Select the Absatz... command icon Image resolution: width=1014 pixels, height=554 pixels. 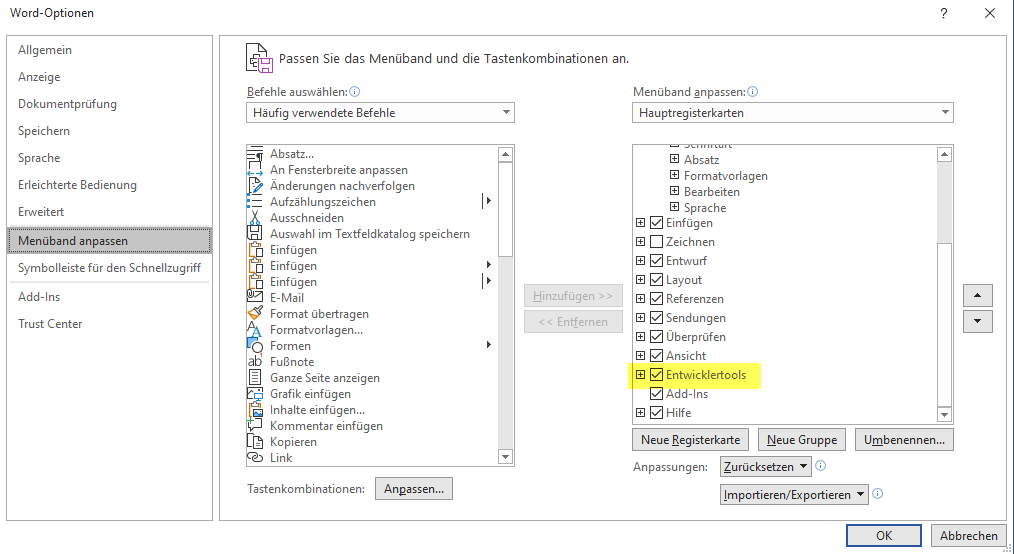click(x=255, y=154)
